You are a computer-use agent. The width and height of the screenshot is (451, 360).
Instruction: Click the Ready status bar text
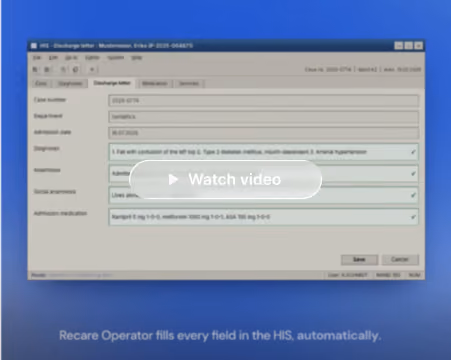[39, 275]
